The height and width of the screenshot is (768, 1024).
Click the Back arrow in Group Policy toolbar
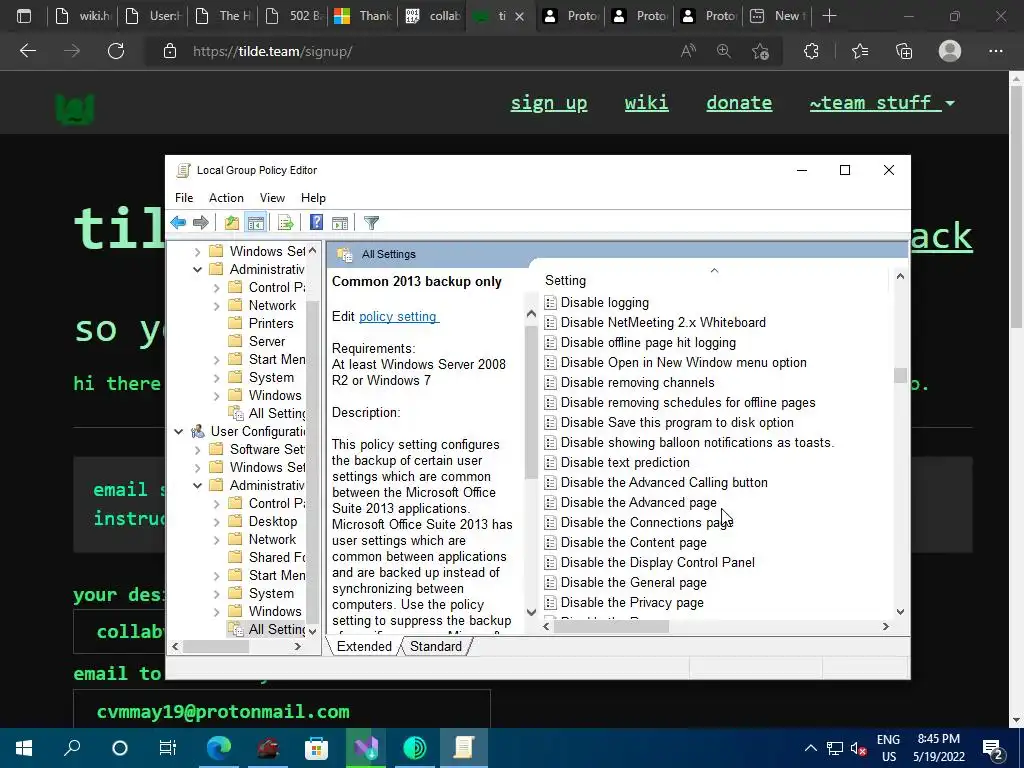[178, 223]
